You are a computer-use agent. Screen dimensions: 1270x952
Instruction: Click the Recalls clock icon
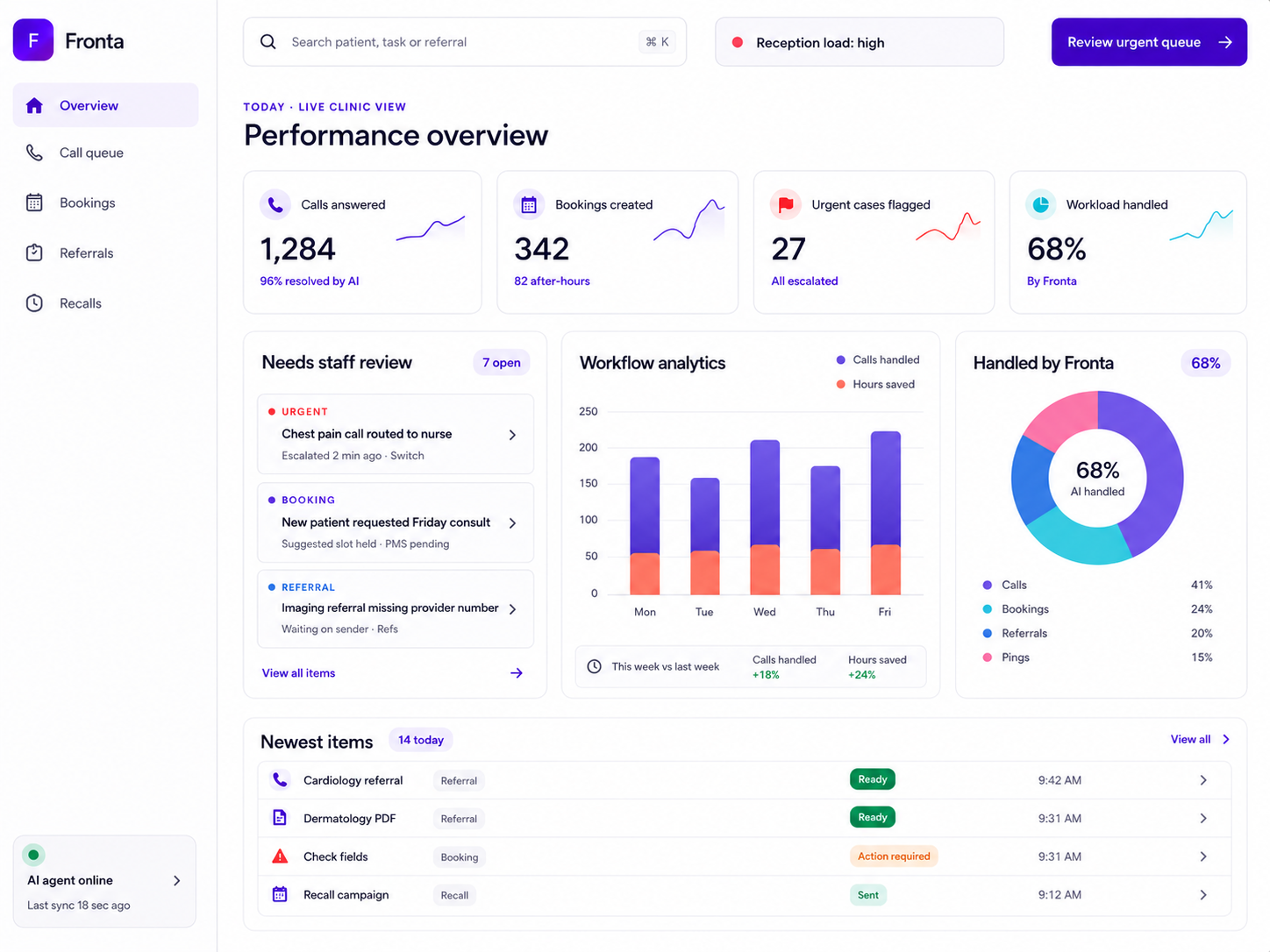34,303
